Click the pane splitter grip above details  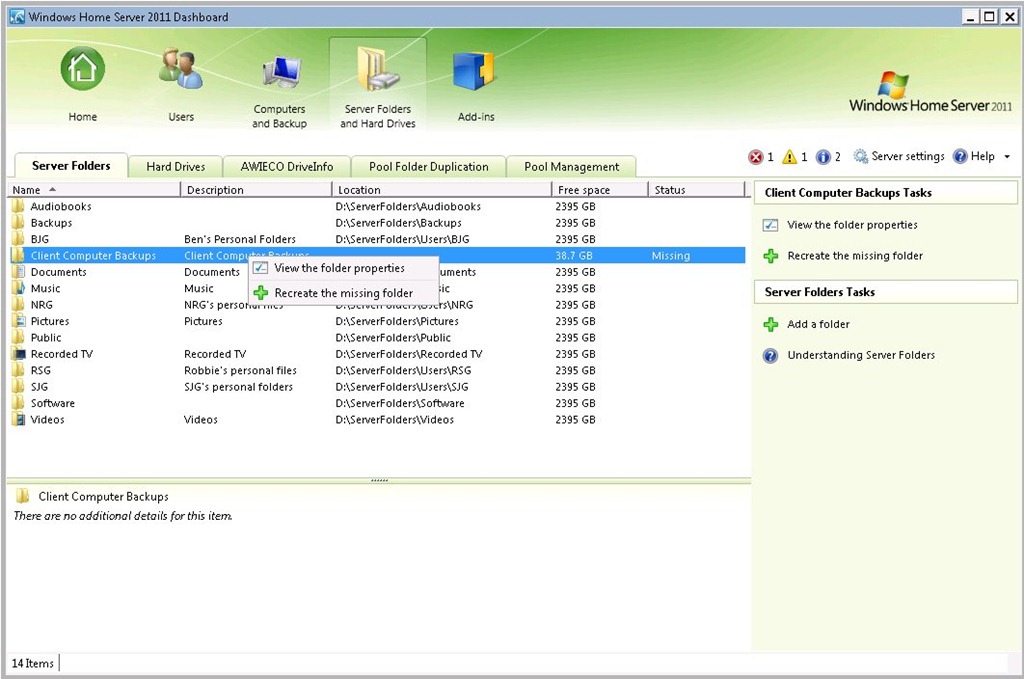[x=379, y=481]
